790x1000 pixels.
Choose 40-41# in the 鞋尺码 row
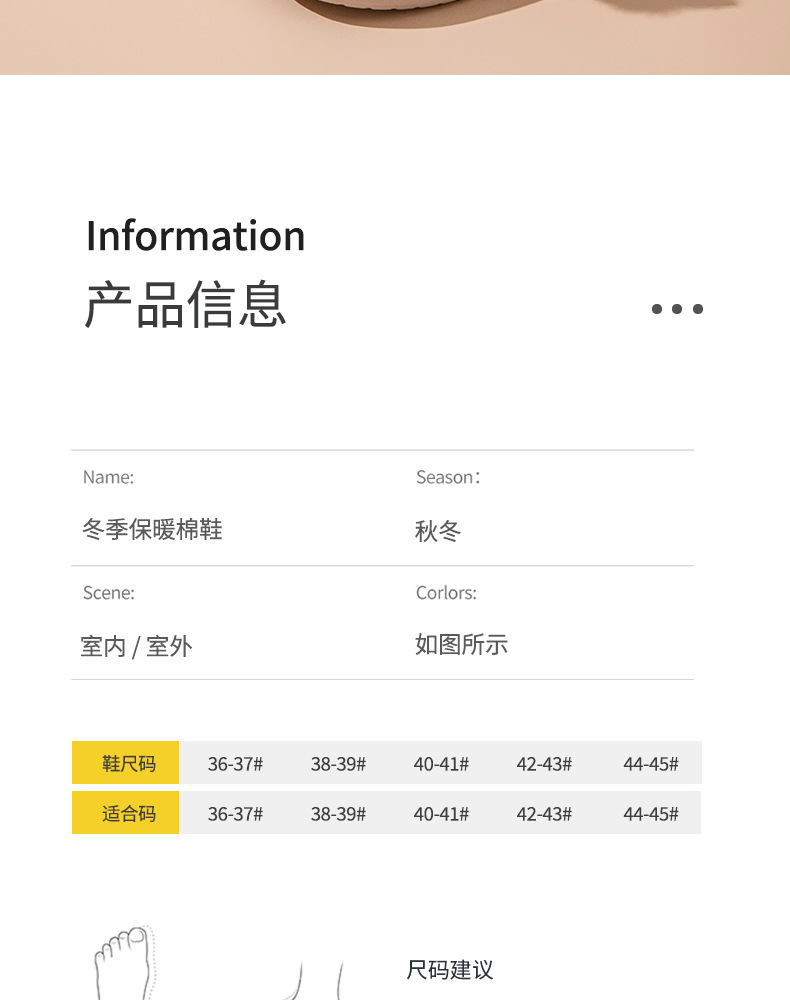[441, 764]
